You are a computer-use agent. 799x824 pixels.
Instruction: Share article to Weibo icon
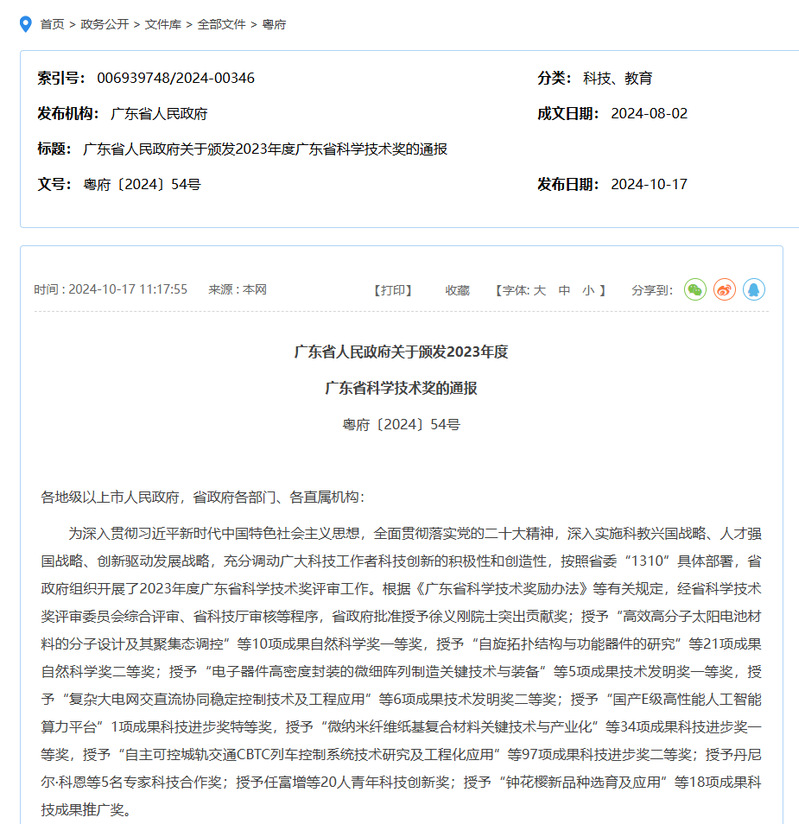pos(724,289)
